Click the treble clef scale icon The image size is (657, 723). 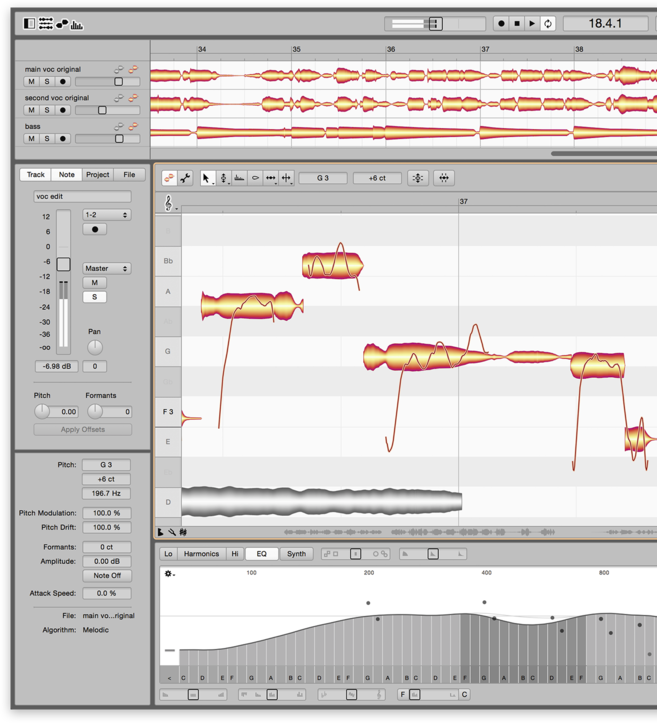[168, 203]
